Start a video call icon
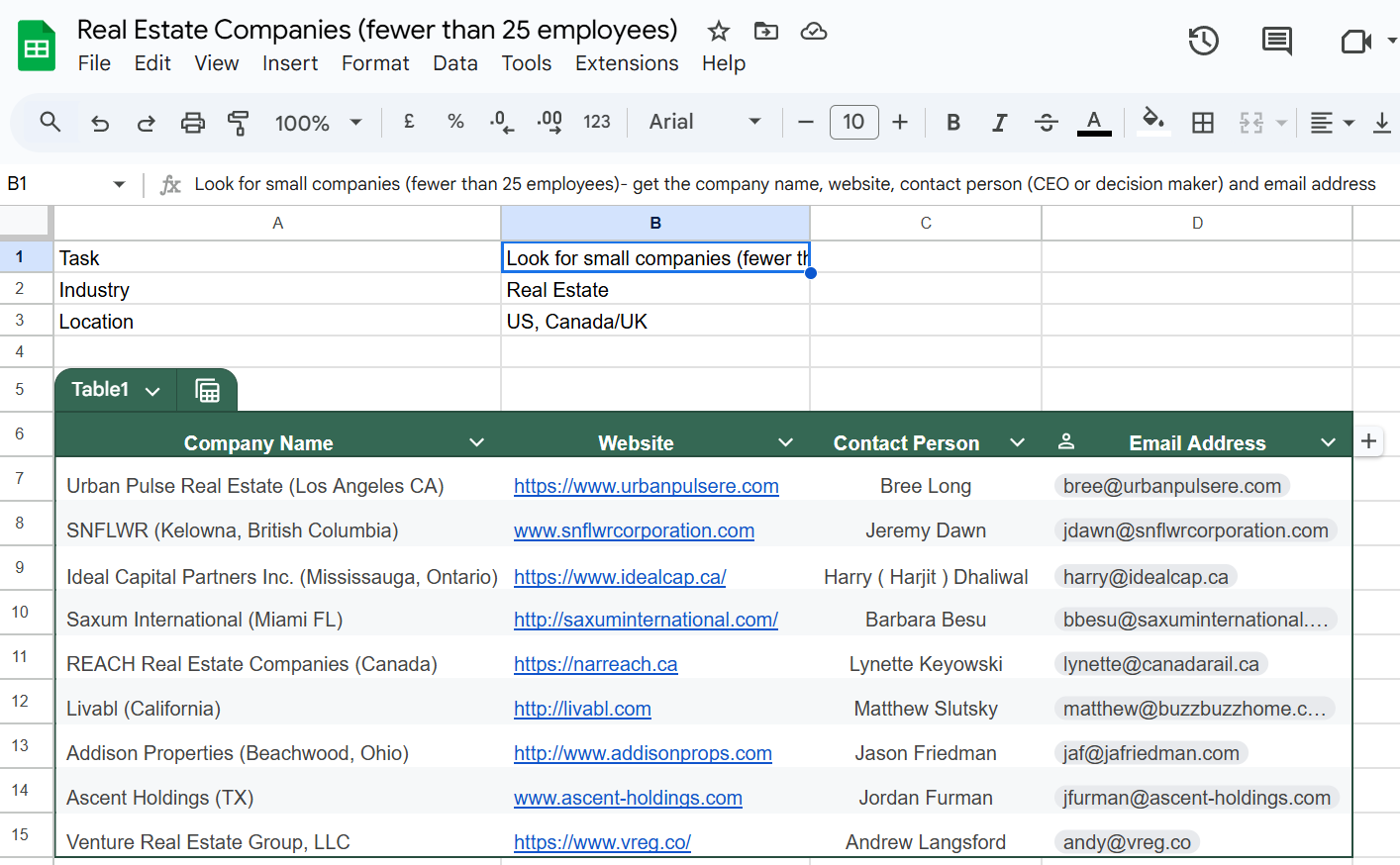The image size is (1400, 865). tap(1356, 42)
